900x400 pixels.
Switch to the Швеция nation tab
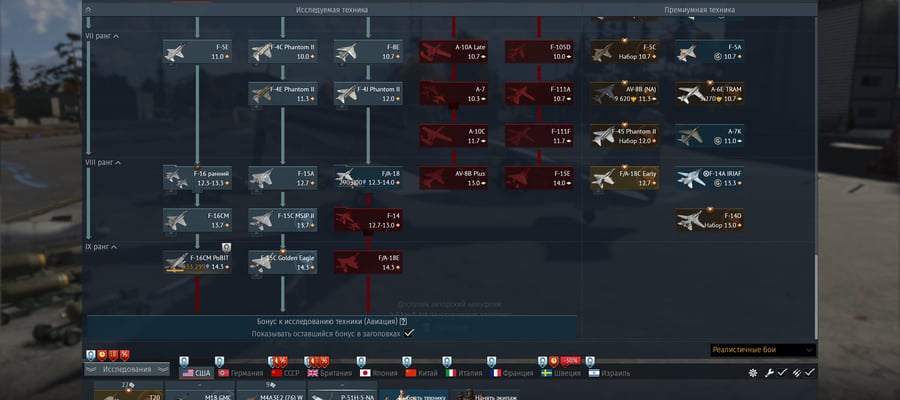pos(561,373)
